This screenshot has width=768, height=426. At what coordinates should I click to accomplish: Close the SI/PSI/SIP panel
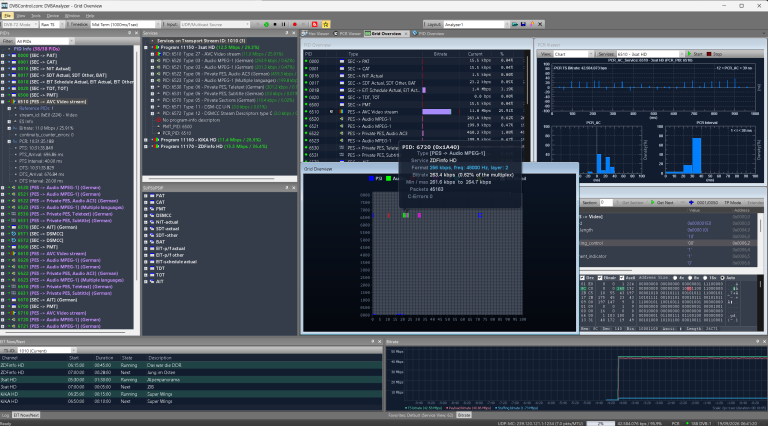tap(294, 188)
